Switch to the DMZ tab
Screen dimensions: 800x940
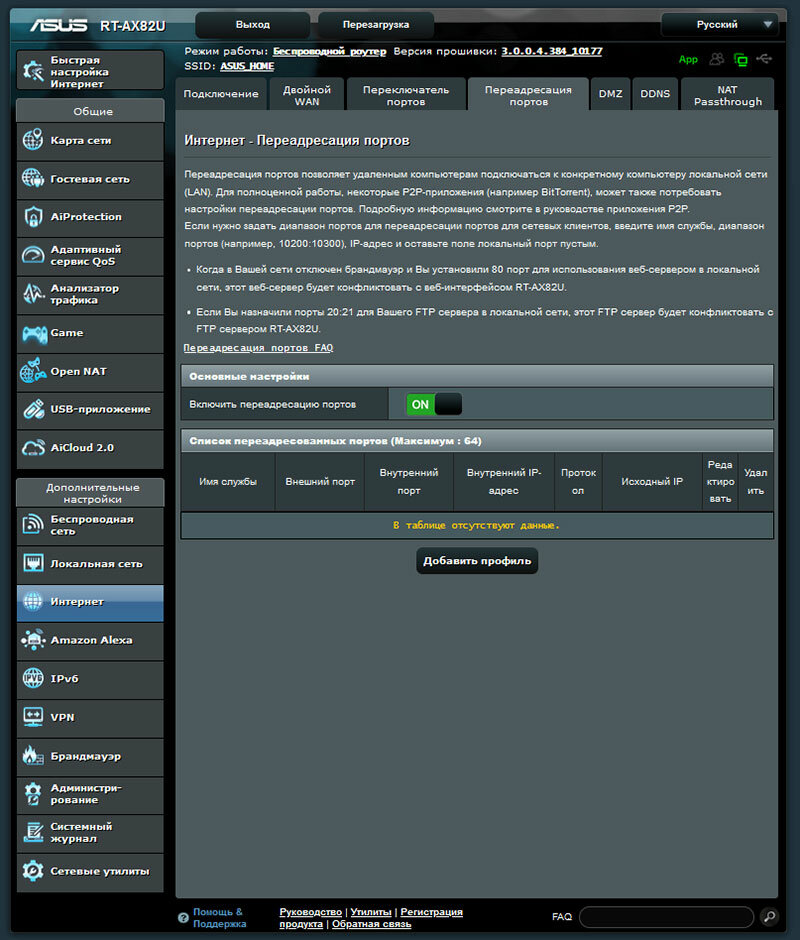[610, 94]
